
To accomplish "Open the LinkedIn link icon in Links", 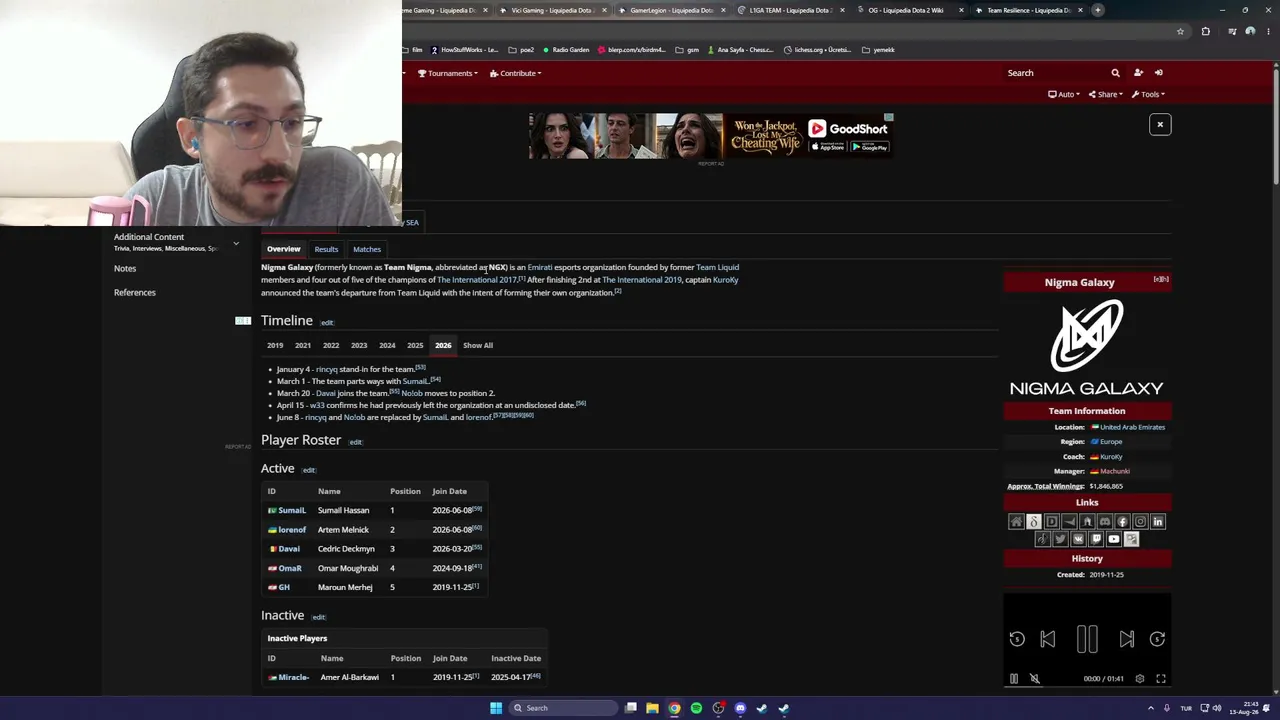I will point(1158,521).
